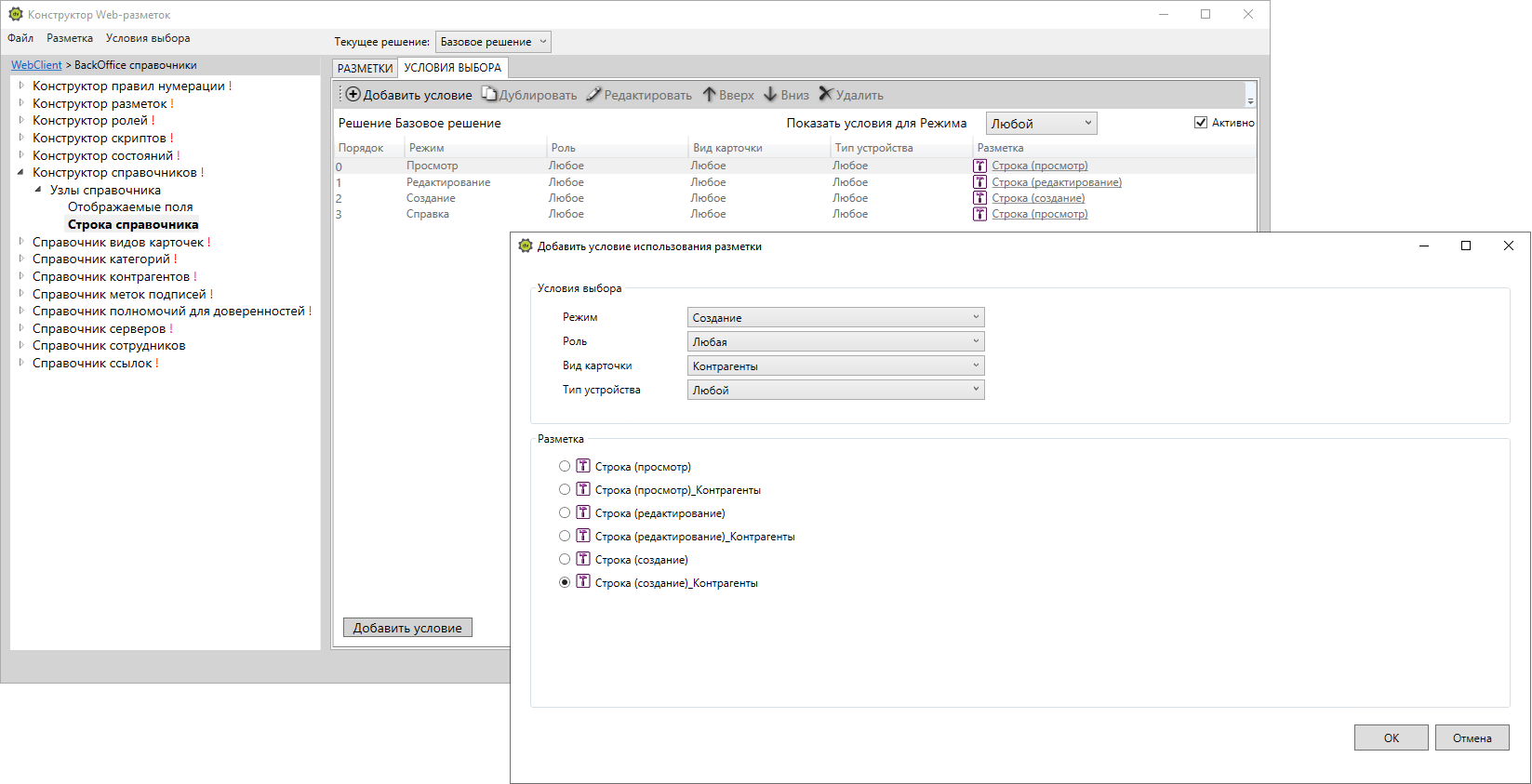
Task: Expand Конструктор правил нумерации node
Action: (x=21, y=86)
